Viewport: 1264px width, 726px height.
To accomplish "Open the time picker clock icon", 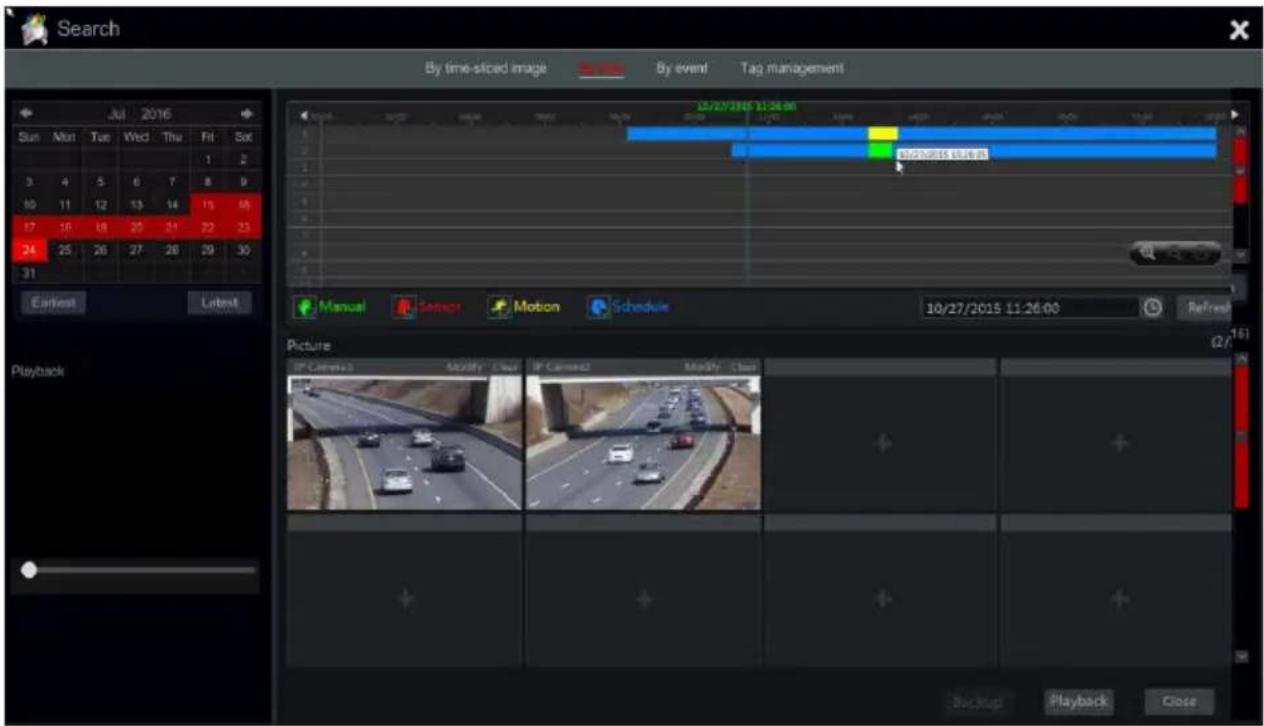I will (1152, 308).
